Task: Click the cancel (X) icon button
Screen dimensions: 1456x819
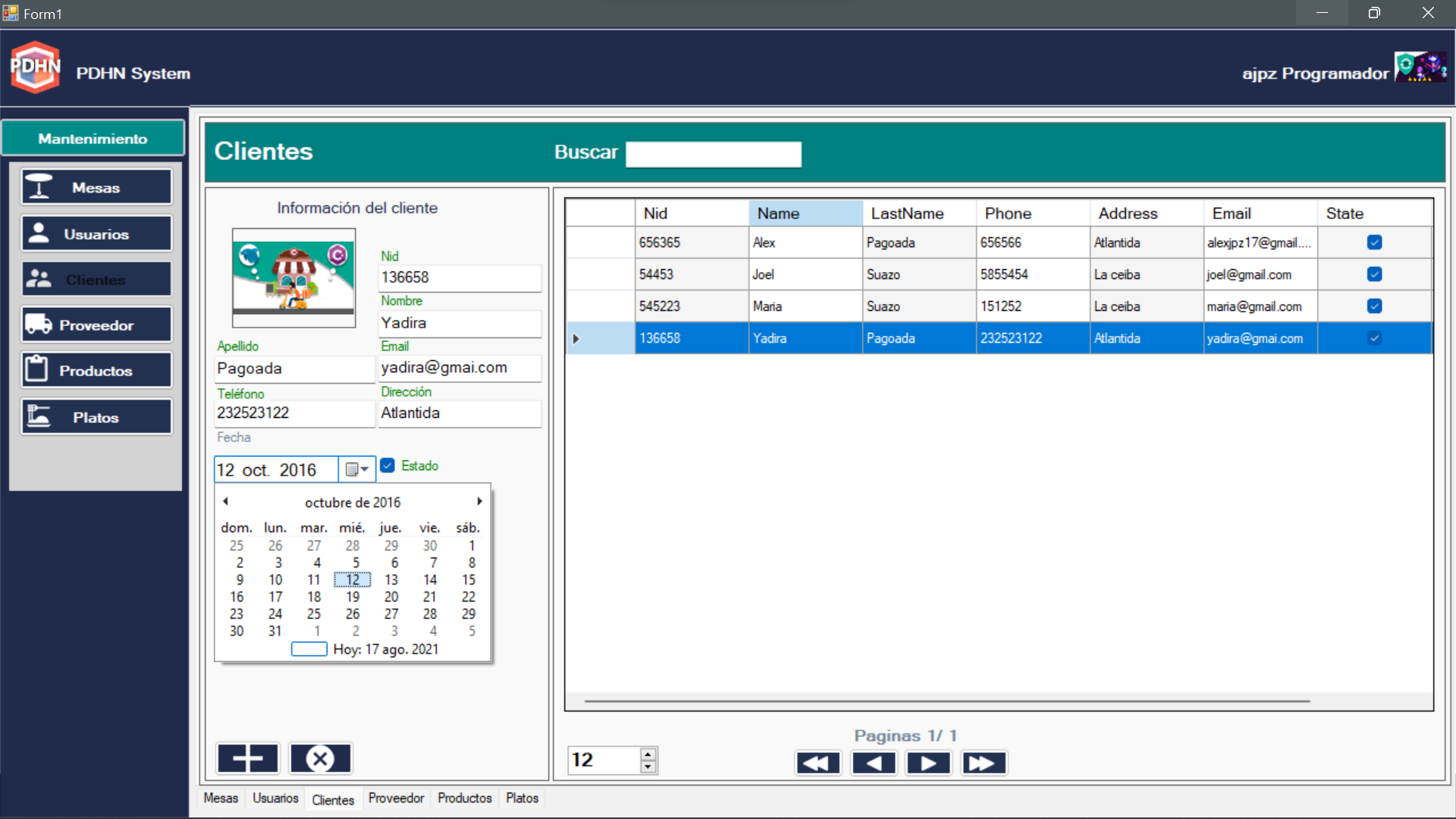Action: click(320, 758)
